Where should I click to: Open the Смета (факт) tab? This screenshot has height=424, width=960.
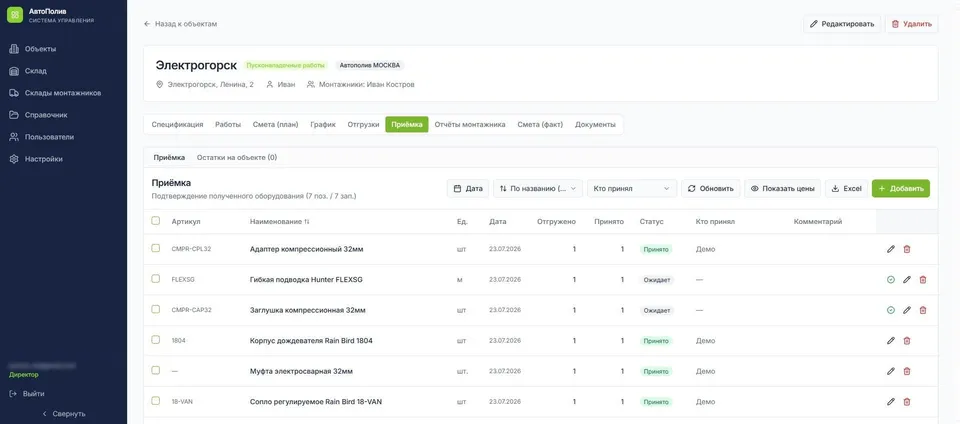point(540,124)
